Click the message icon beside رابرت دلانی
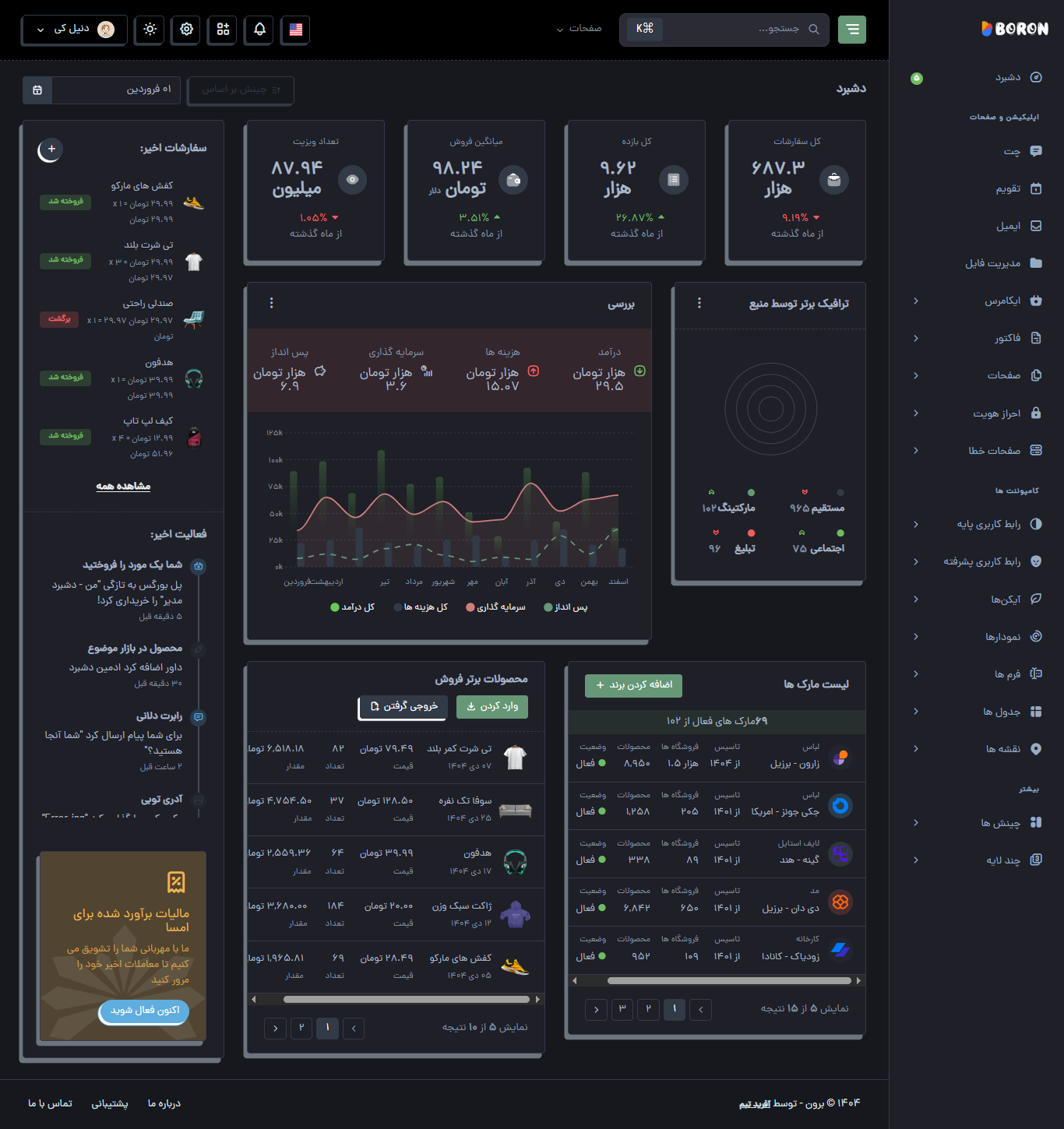The height and width of the screenshot is (1129, 1064). [x=199, y=716]
